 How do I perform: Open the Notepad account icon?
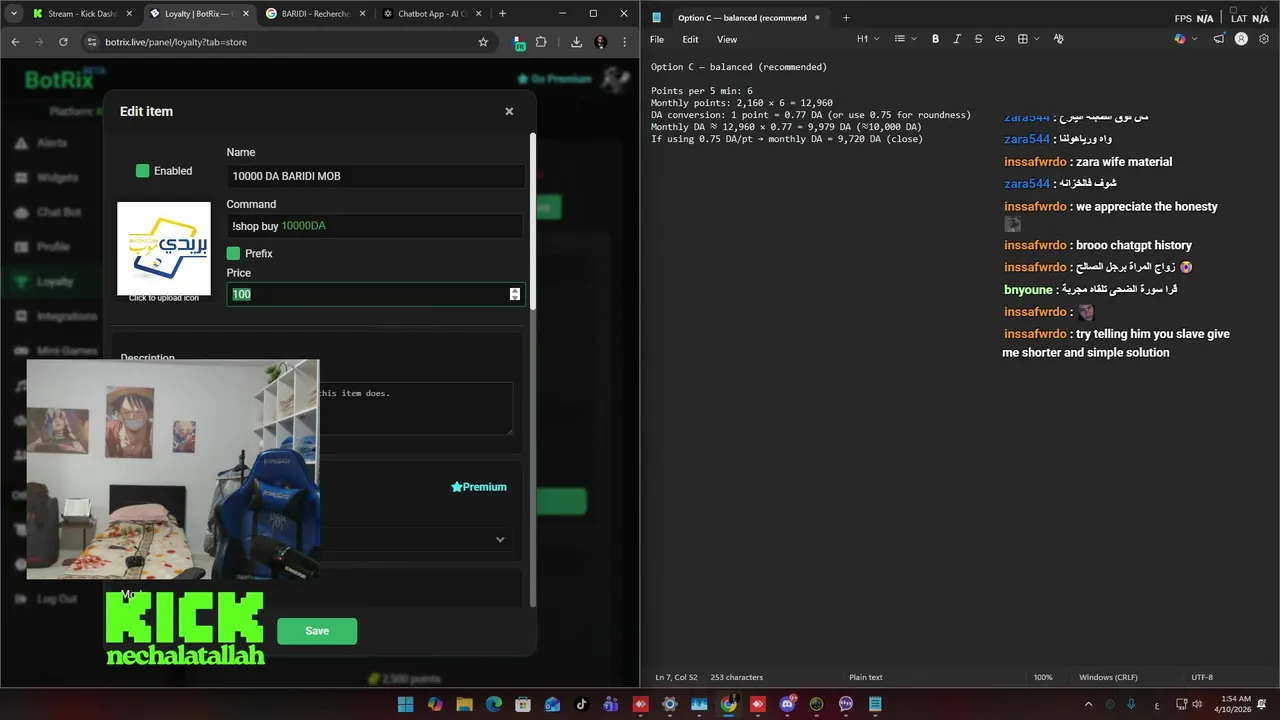[x=1241, y=39]
